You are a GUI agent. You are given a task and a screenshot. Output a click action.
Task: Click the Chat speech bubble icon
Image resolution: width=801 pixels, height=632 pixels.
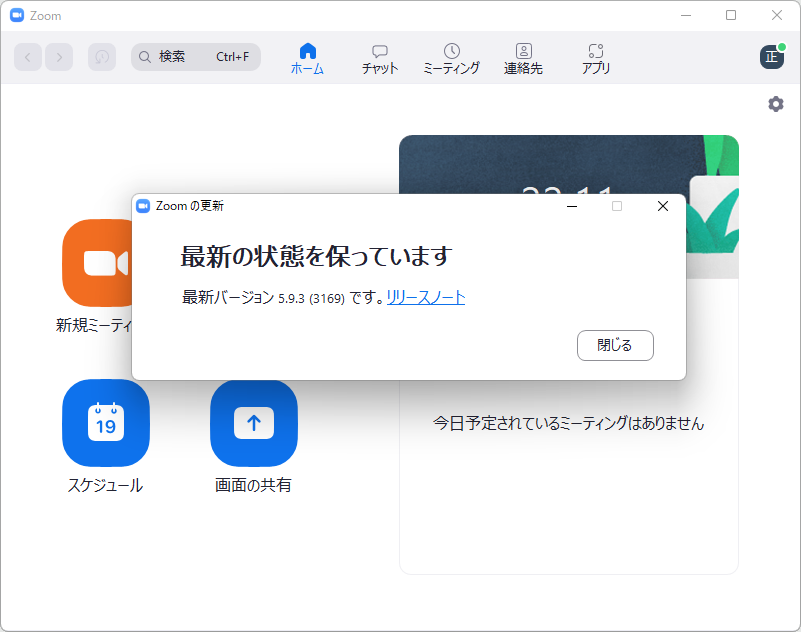(x=379, y=50)
